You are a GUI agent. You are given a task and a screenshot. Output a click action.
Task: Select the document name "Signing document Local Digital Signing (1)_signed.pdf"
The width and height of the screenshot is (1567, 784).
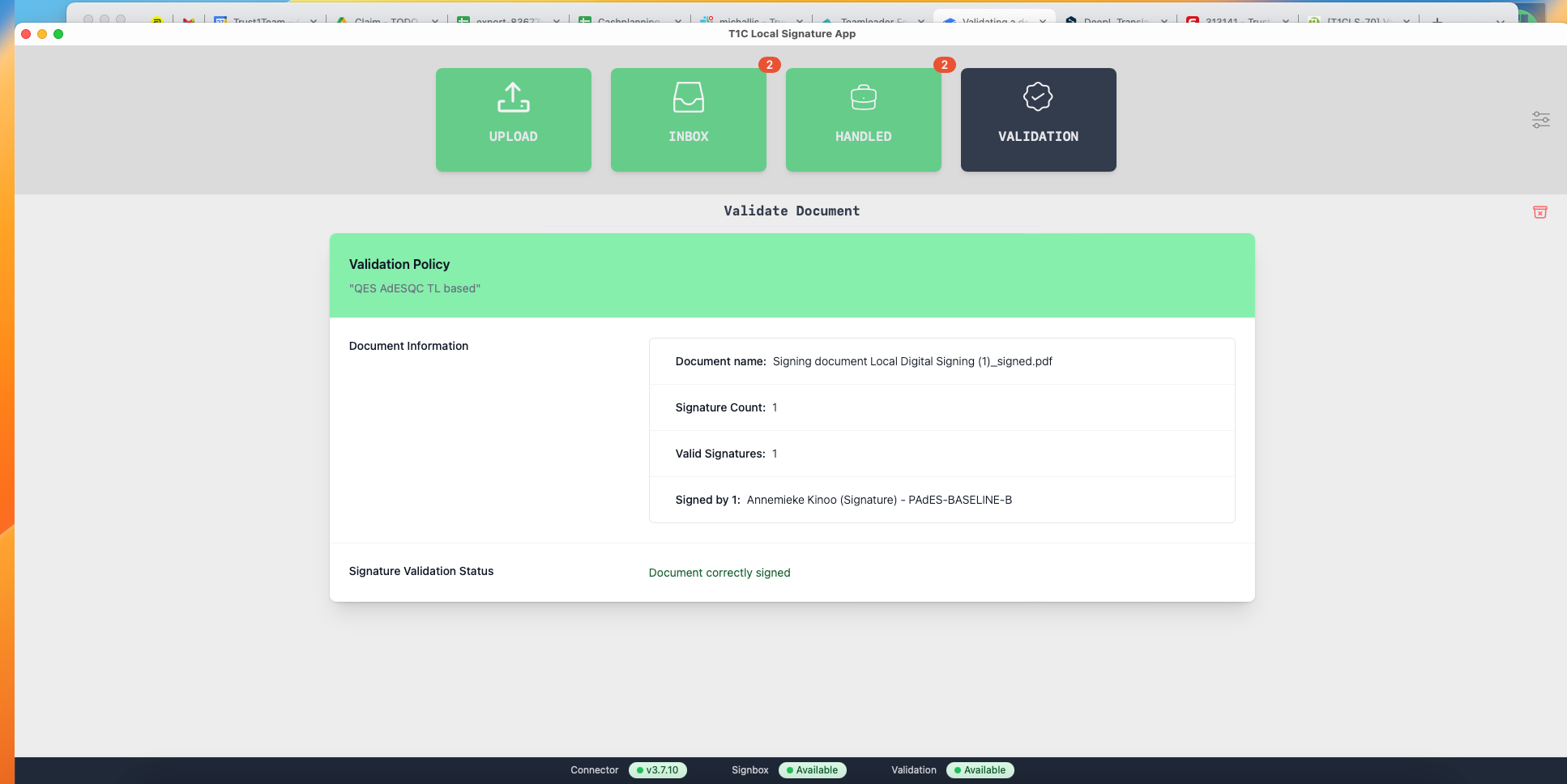pos(912,361)
